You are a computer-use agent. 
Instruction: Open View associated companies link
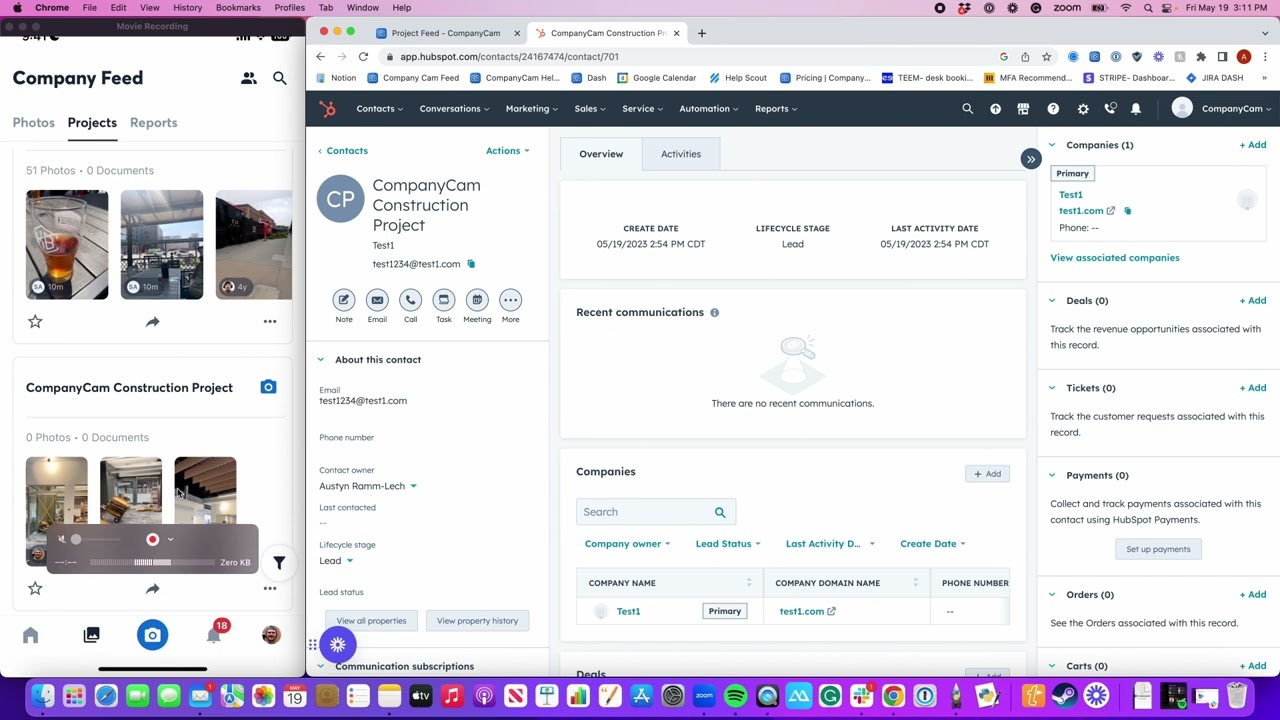pyautogui.click(x=1114, y=258)
